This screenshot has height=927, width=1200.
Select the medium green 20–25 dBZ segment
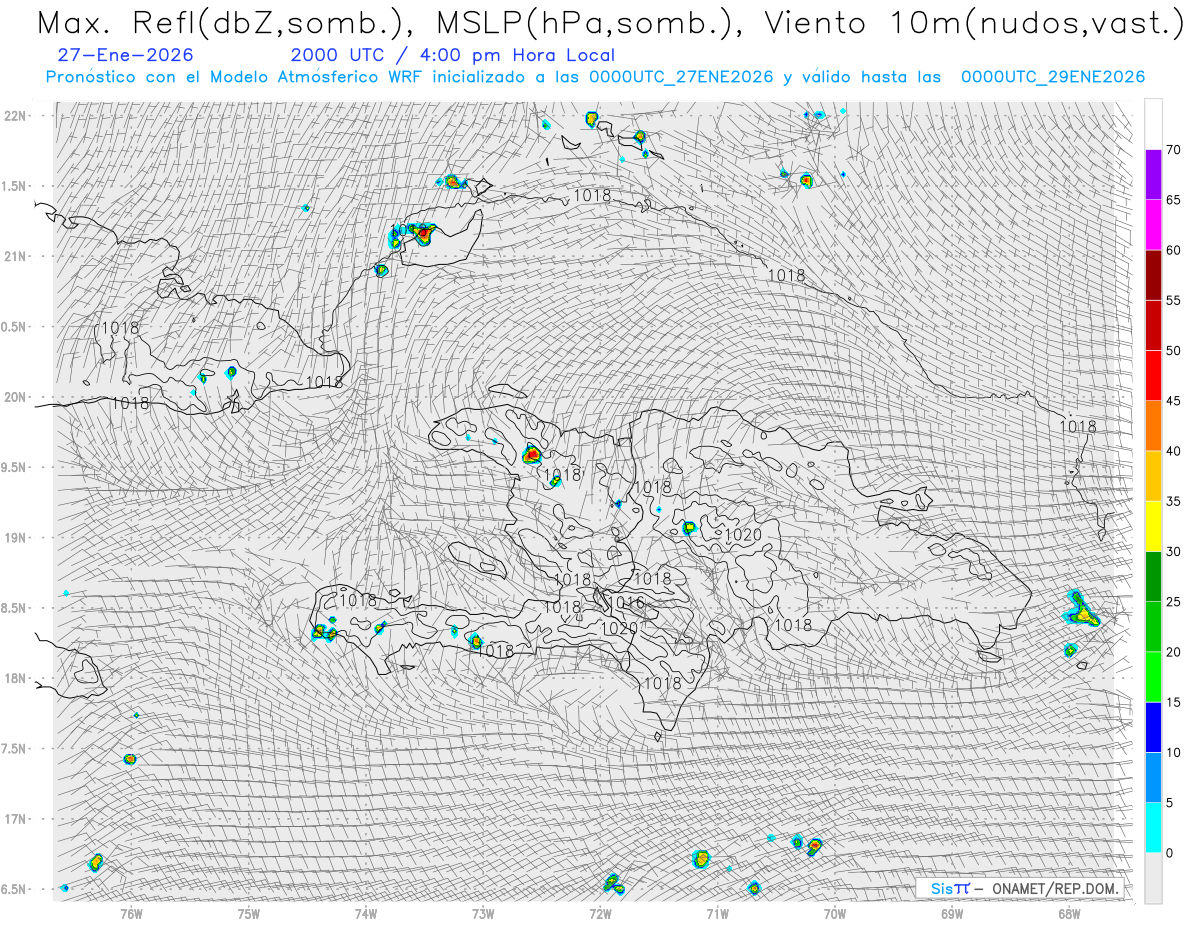click(x=1153, y=627)
